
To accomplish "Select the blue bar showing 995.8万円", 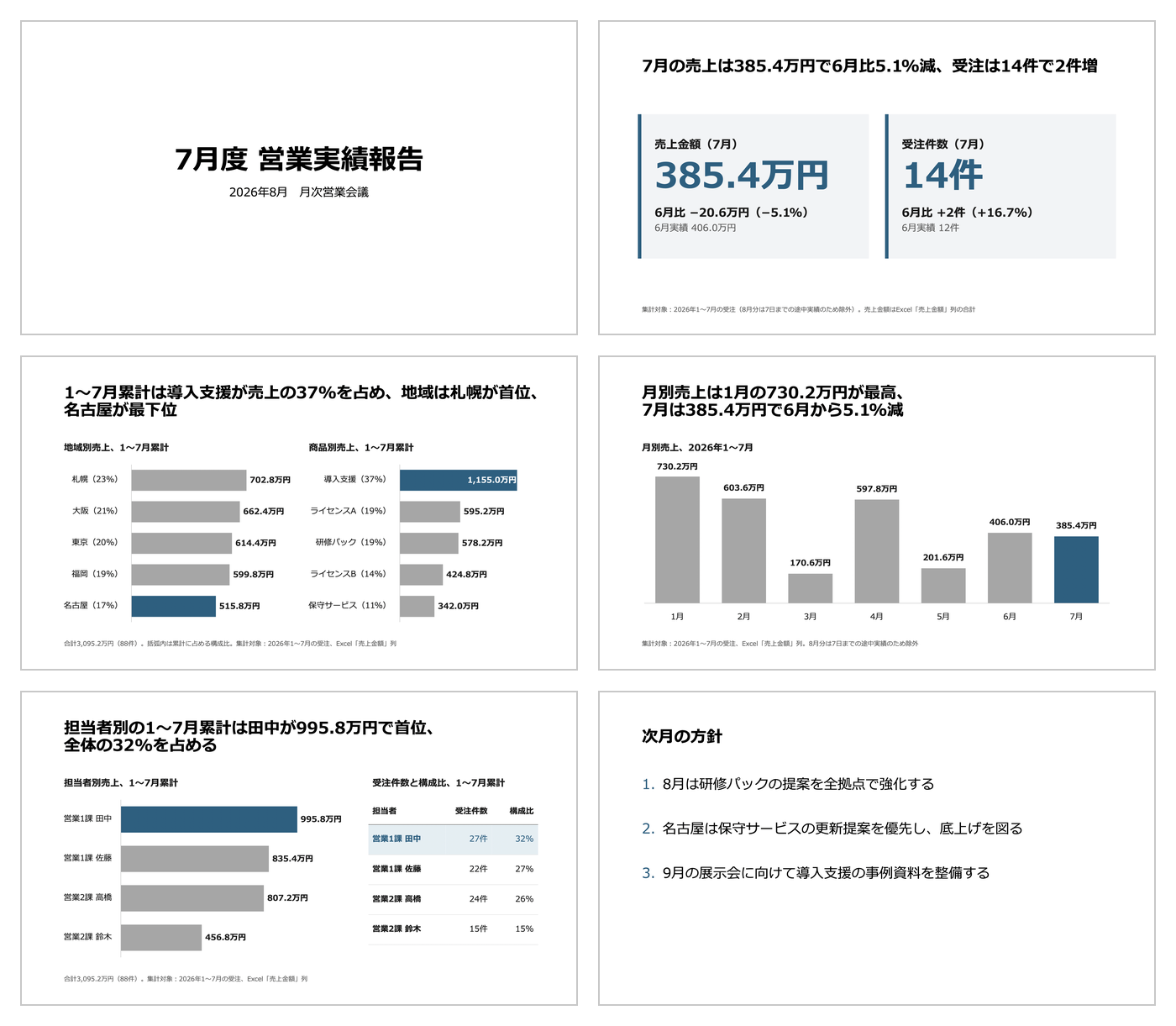I will (x=209, y=819).
